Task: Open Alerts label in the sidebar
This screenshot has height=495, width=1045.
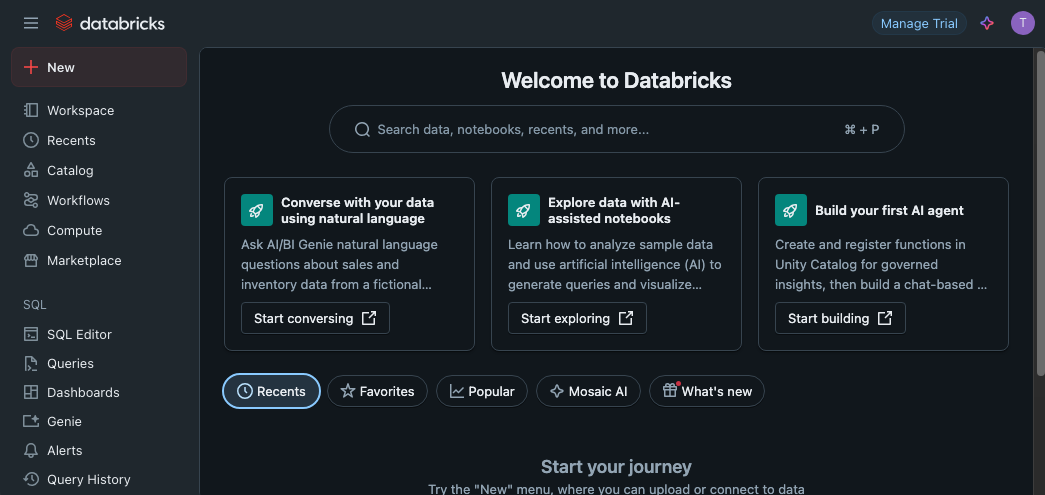Action: point(65,450)
